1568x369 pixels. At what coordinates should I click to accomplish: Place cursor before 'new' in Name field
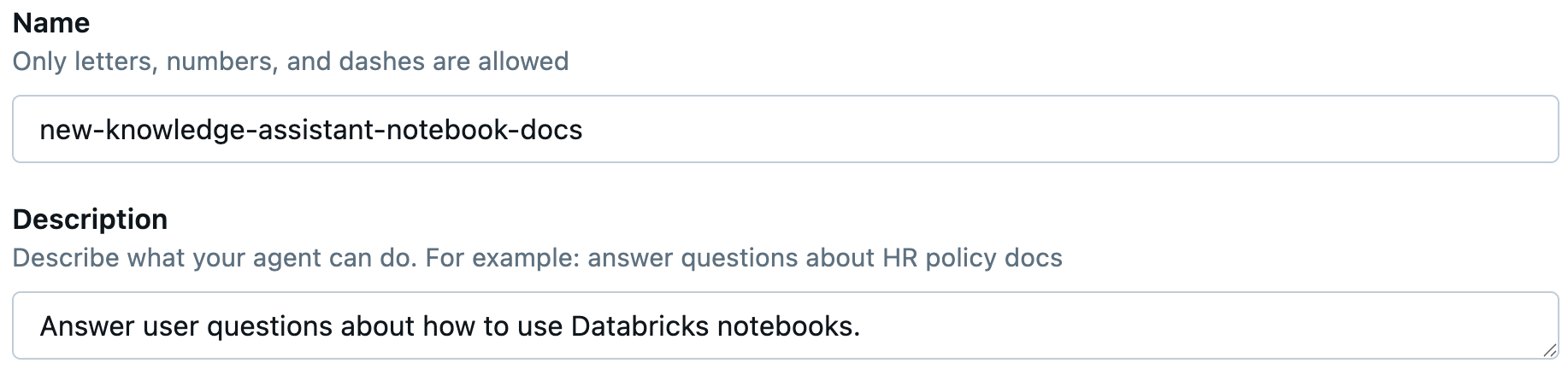pos(40,130)
